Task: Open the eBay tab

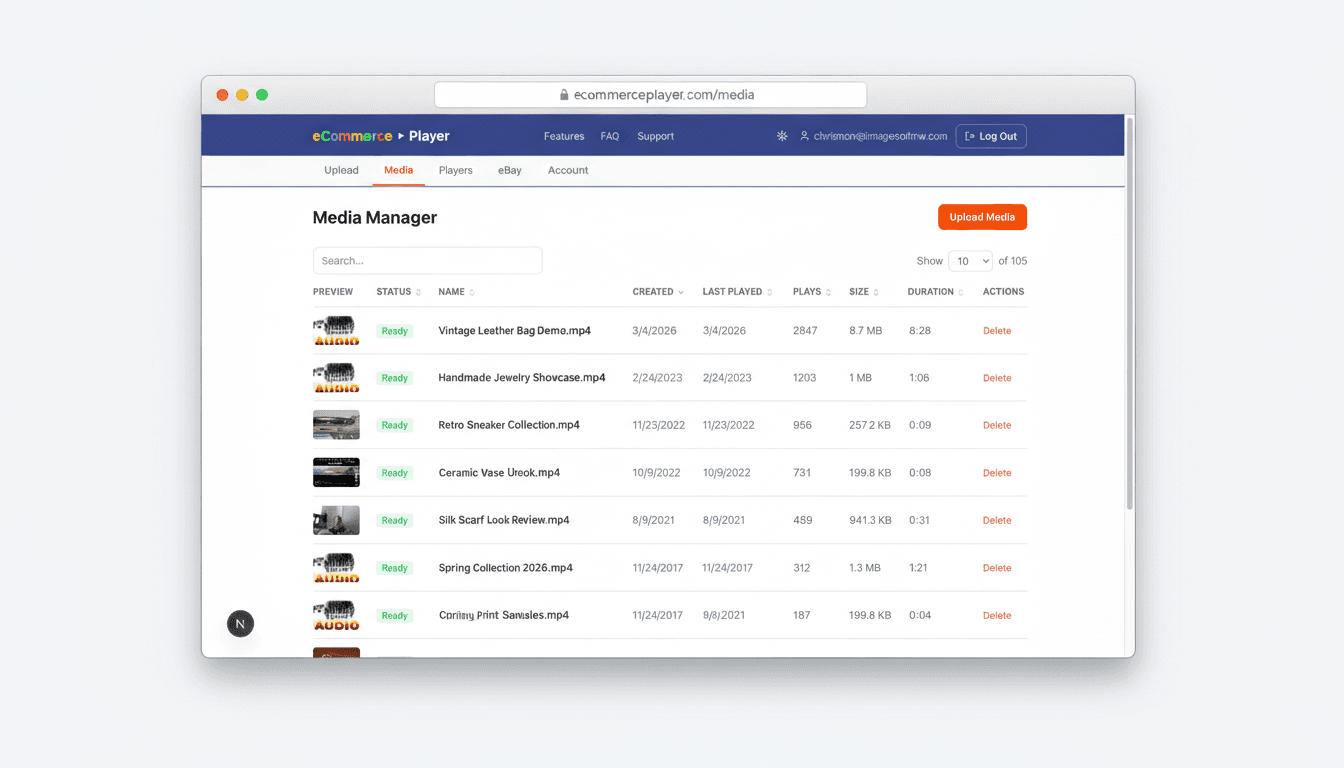Action: pyautogui.click(x=509, y=170)
